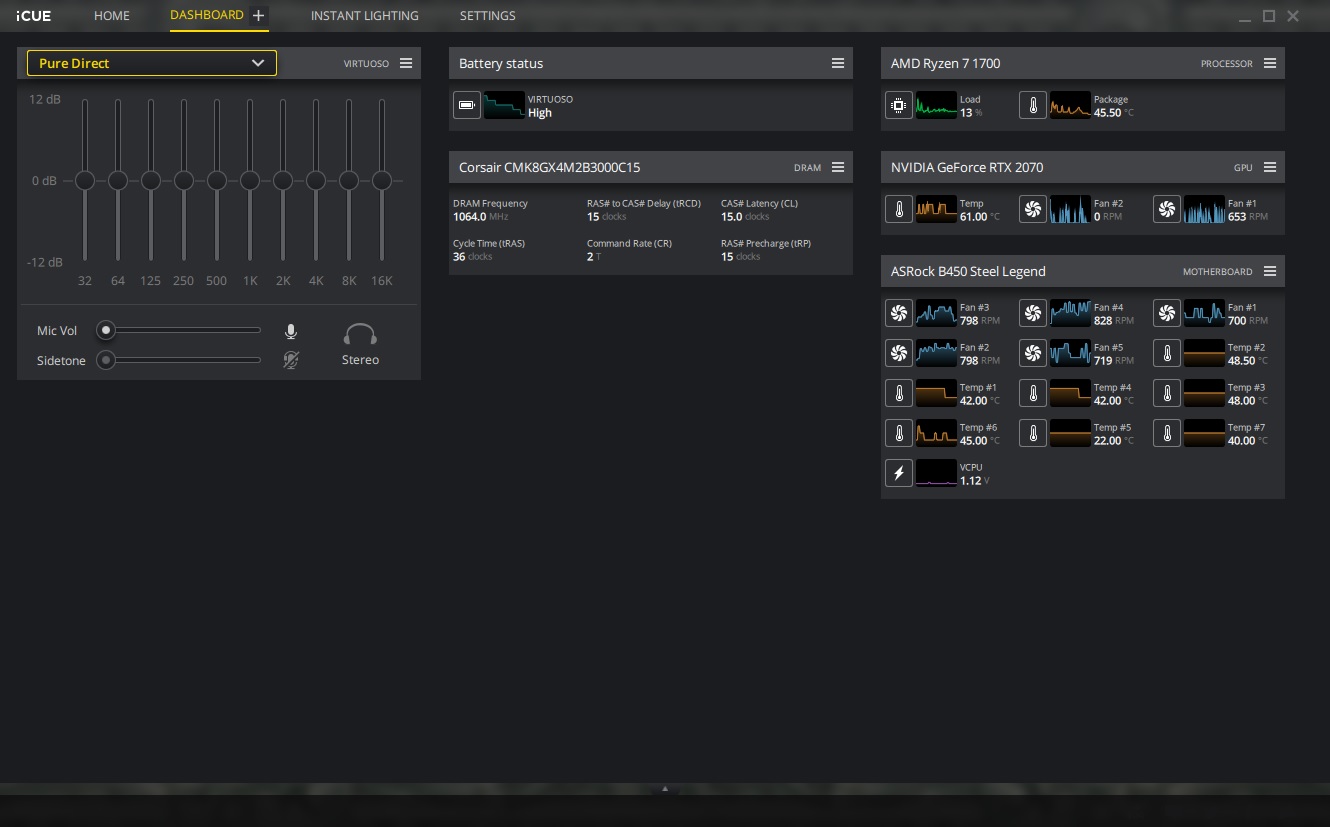Click the RTX 2070 Temp thermometer icon
Image resolution: width=1330 pixels, height=827 pixels.
pyautogui.click(x=898, y=209)
